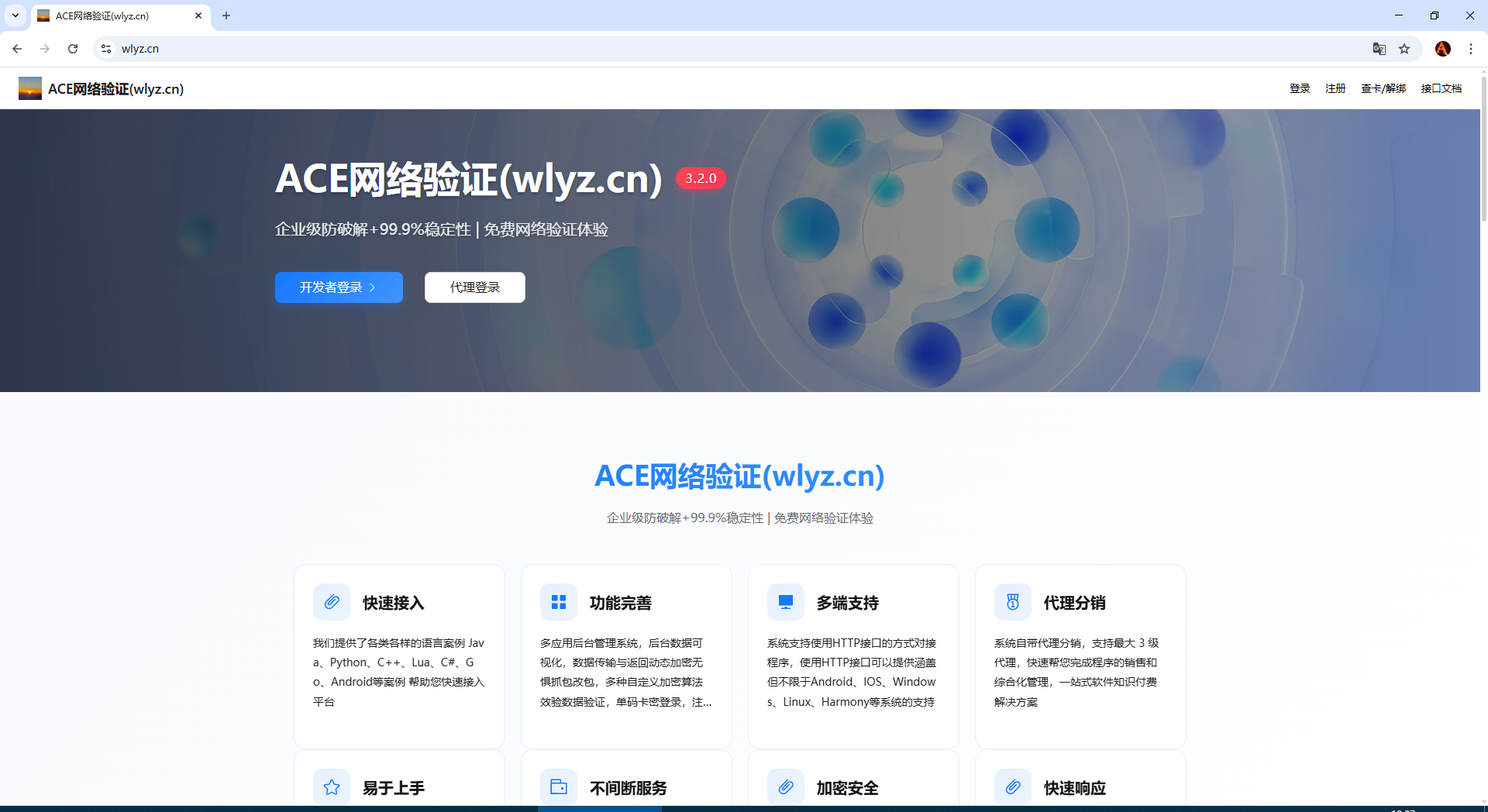This screenshot has width=1488, height=812.
Task: Click the 开发者登录 button
Action: click(x=339, y=287)
